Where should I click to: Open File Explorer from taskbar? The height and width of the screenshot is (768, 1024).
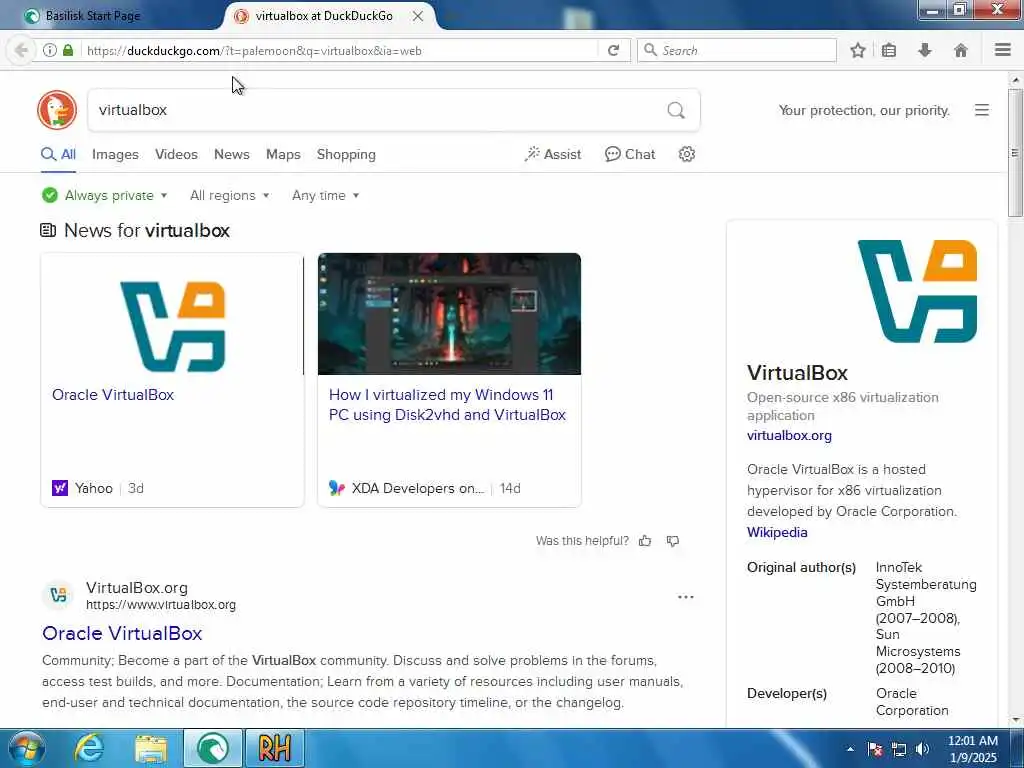[151, 748]
